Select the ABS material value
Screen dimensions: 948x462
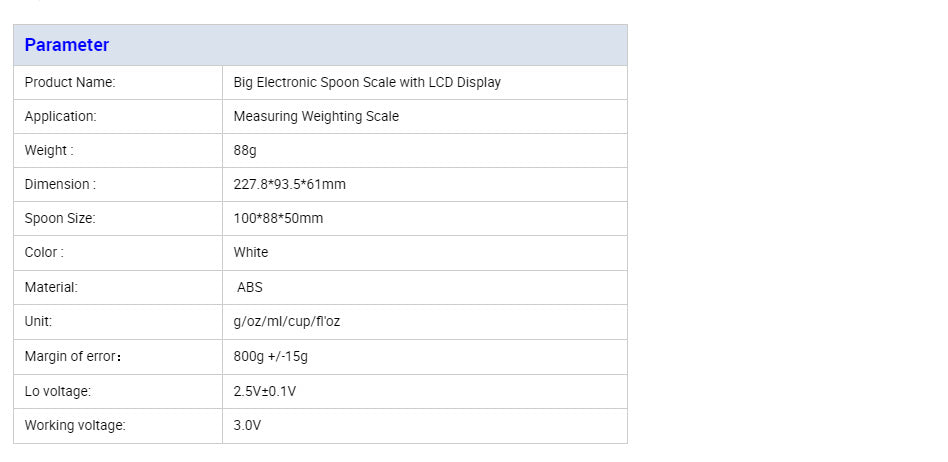click(250, 287)
